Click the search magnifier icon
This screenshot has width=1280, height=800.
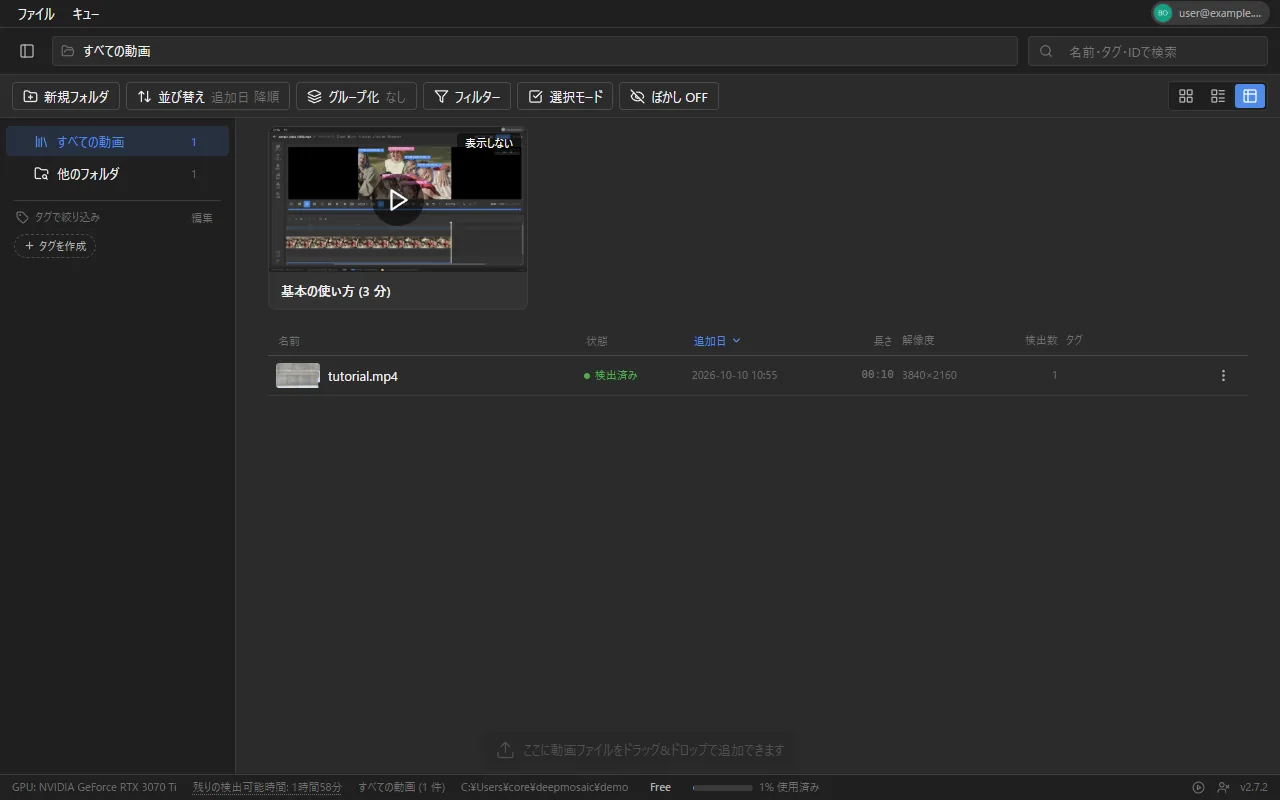tap(1047, 51)
